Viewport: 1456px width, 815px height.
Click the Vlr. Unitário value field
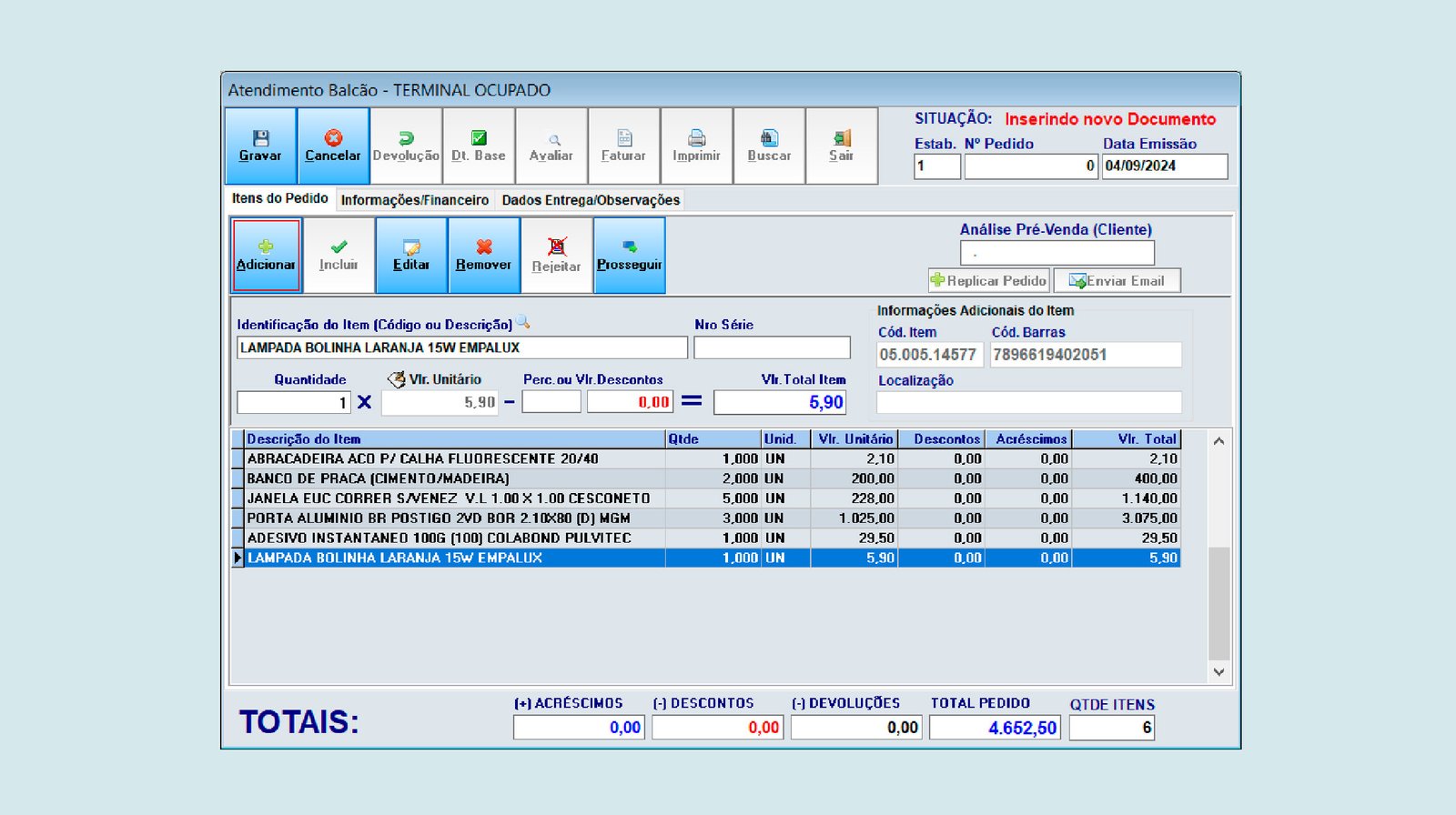(x=440, y=402)
